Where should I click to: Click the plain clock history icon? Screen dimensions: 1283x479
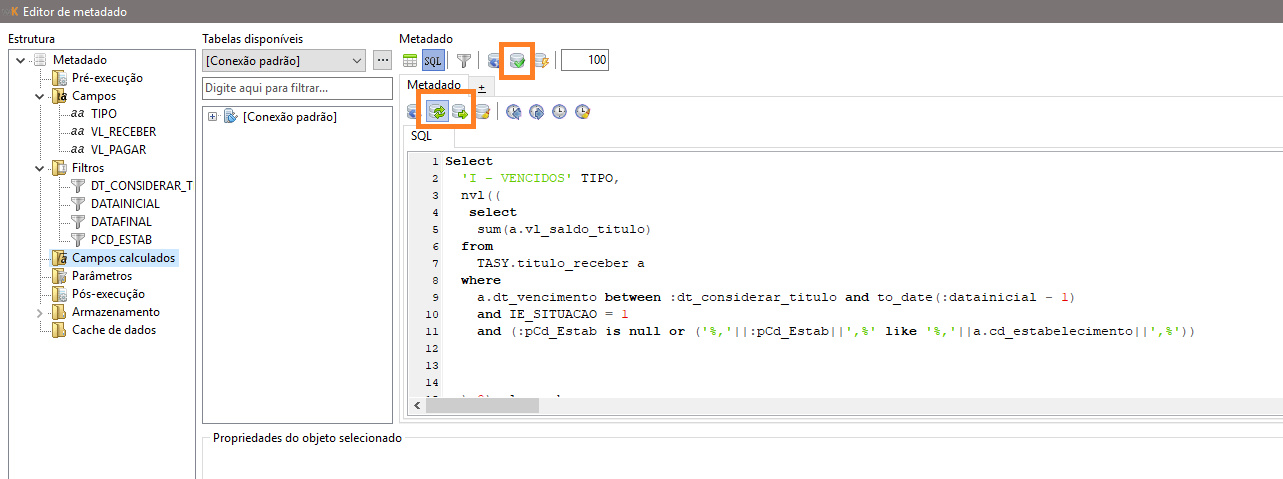tap(559, 111)
